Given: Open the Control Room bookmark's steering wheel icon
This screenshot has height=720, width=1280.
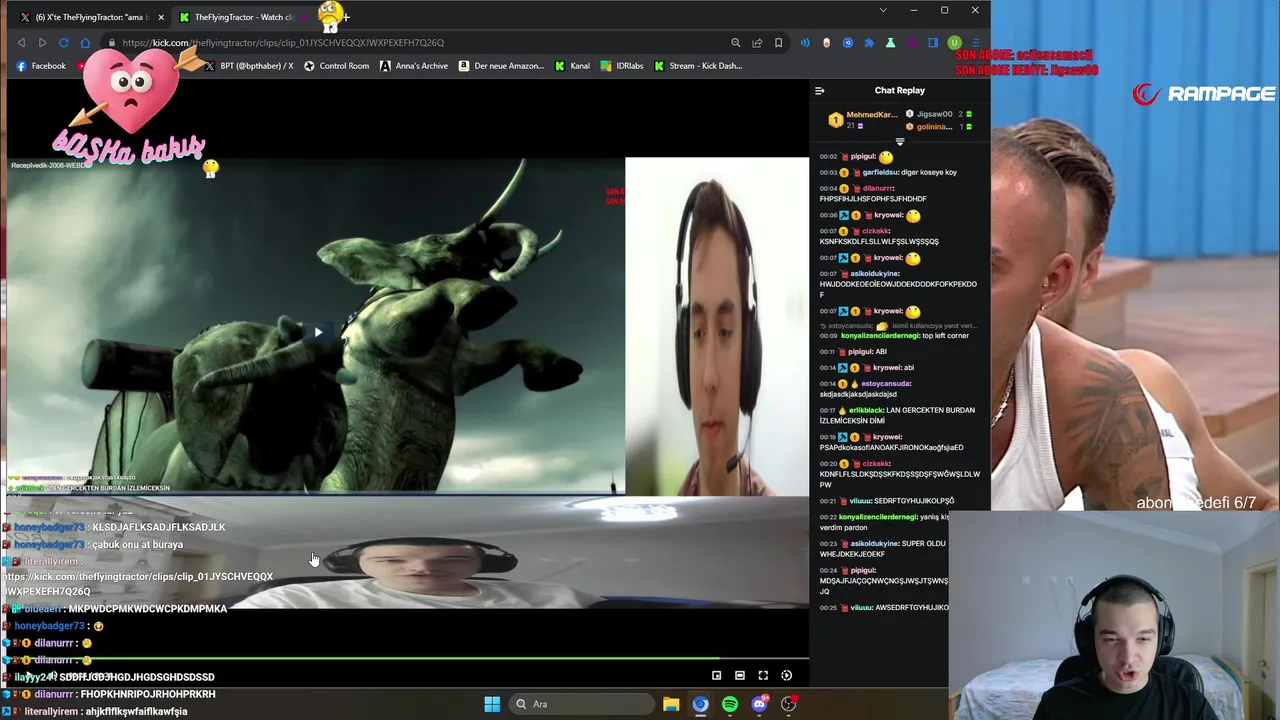Looking at the screenshot, I should 309,66.
